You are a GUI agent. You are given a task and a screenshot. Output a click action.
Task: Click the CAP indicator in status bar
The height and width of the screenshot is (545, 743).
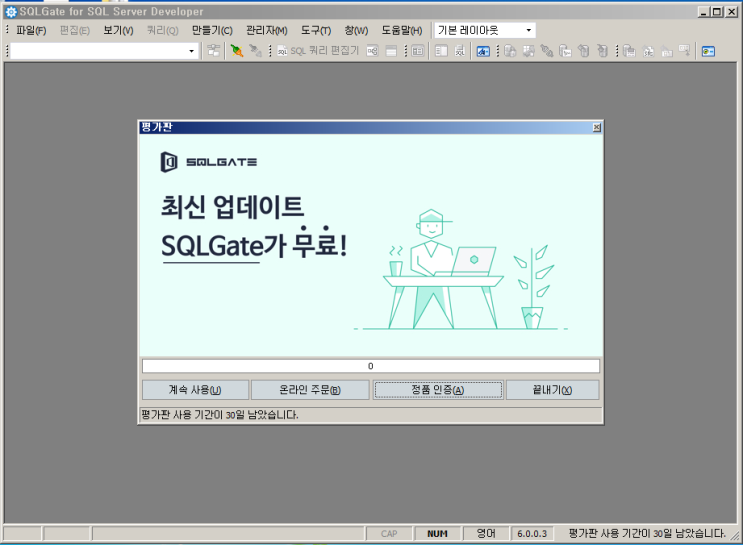coord(389,534)
